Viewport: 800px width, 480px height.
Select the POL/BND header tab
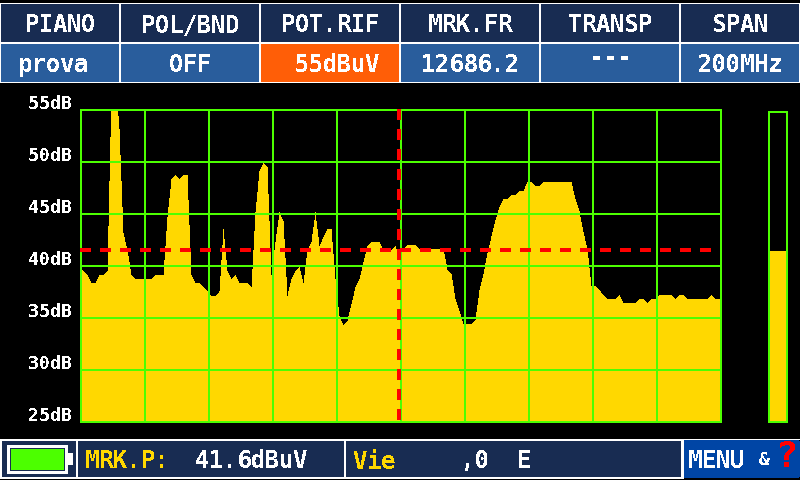click(x=190, y=23)
